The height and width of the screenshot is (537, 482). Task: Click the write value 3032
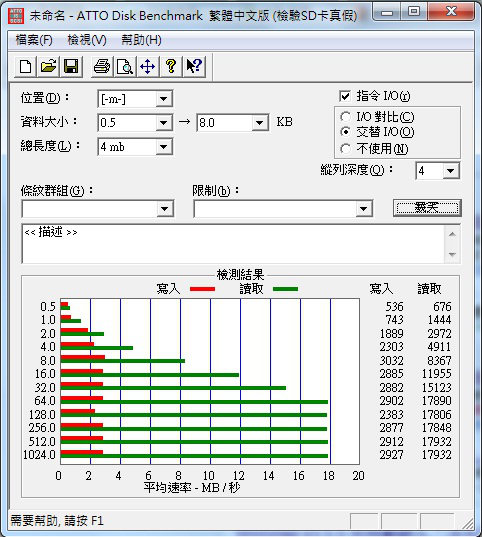[391, 361]
